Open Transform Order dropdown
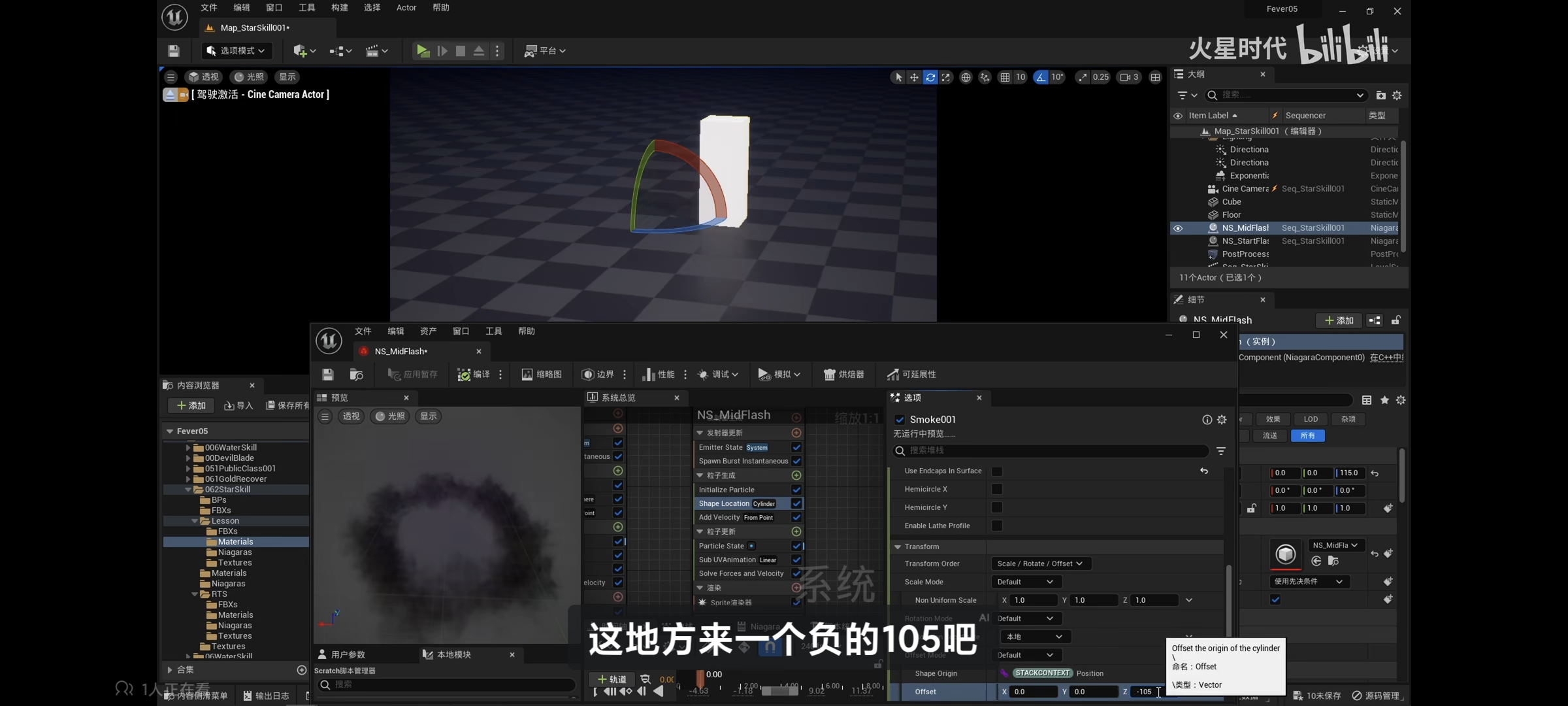The image size is (1568, 706). [1040, 563]
